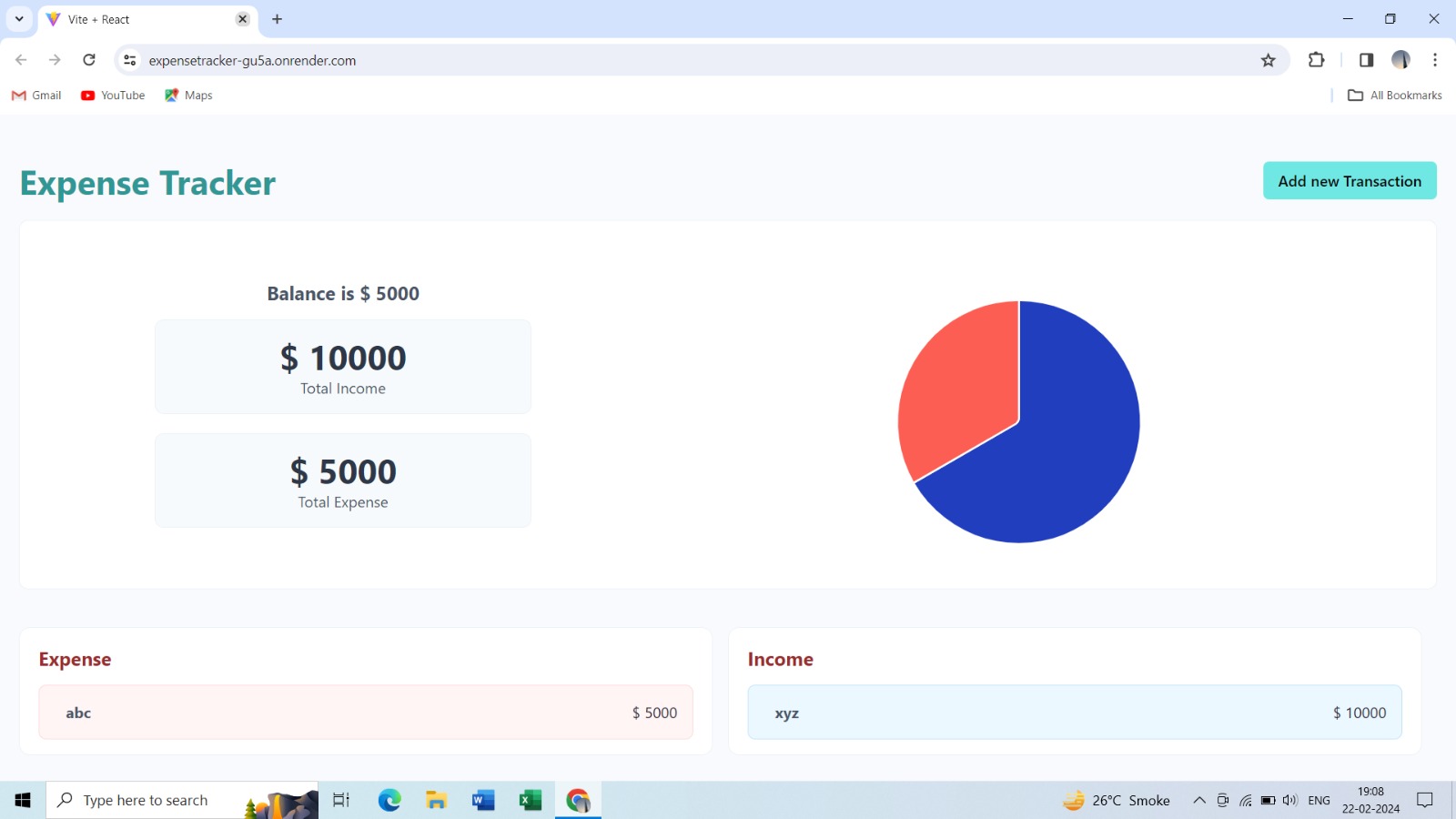Click the Total Income card showing $ 10000
The image size is (1456, 819).
tap(343, 367)
